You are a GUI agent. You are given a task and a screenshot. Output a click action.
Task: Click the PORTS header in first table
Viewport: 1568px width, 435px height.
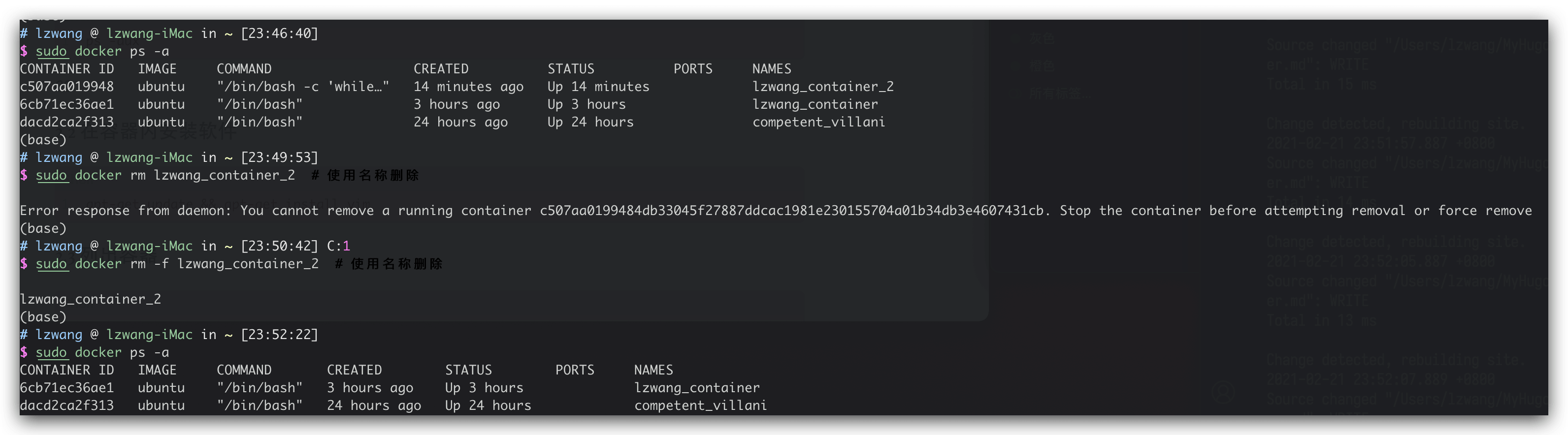(x=693, y=69)
